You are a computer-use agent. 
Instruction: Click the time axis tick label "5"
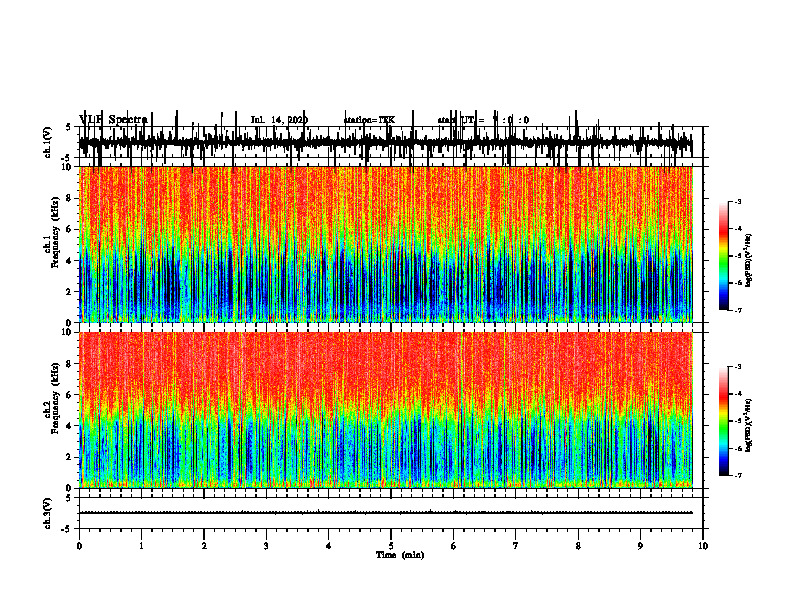point(391,546)
